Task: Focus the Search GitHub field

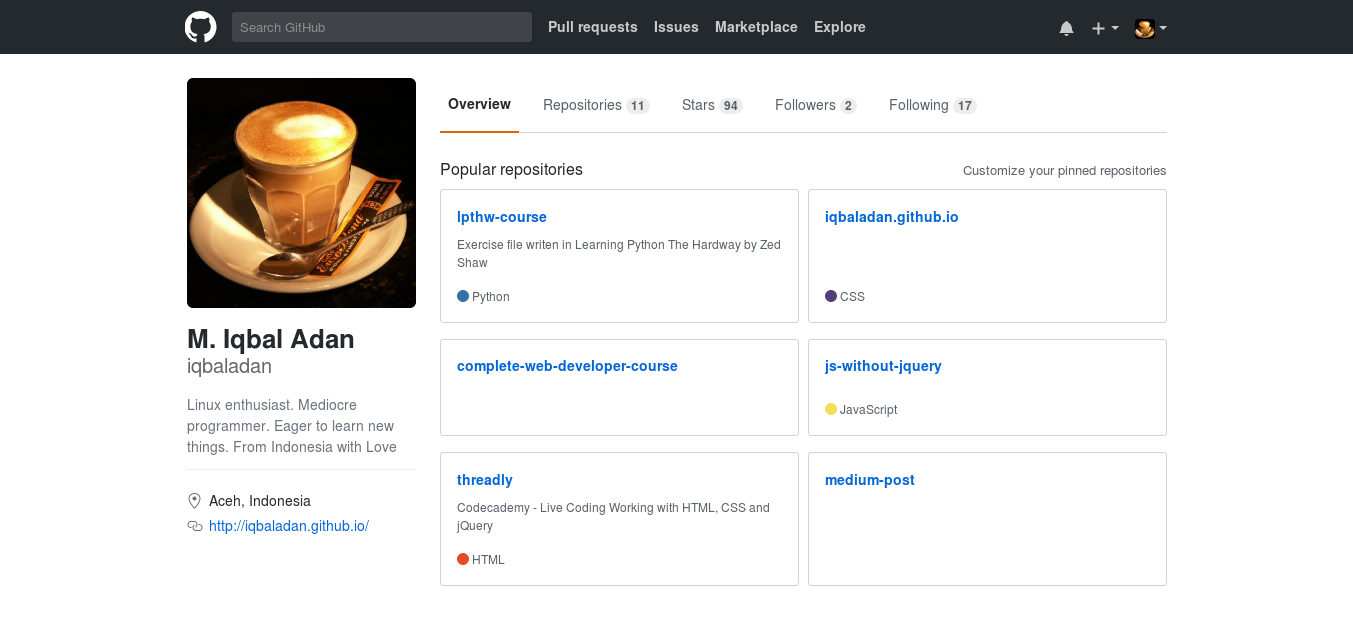Action: [x=382, y=27]
